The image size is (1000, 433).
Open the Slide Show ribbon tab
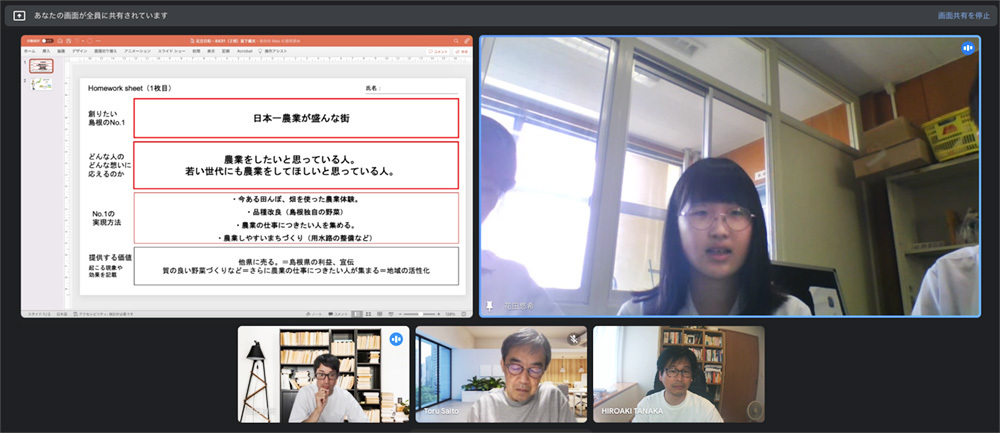(x=172, y=50)
